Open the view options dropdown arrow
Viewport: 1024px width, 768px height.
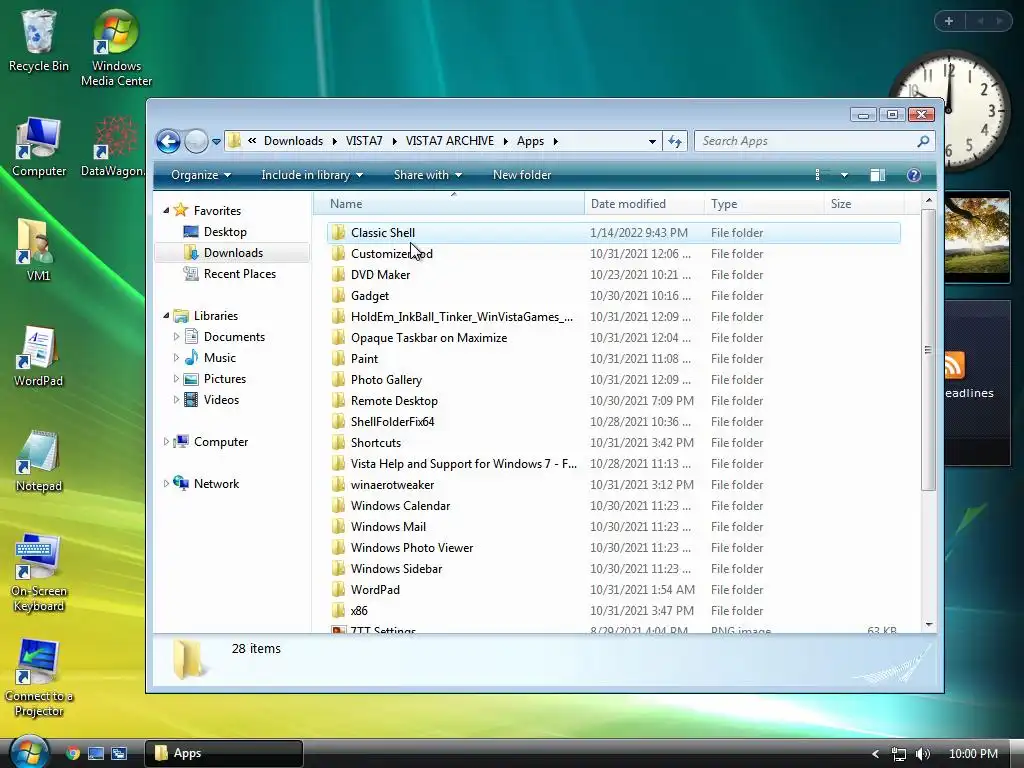click(x=844, y=175)
